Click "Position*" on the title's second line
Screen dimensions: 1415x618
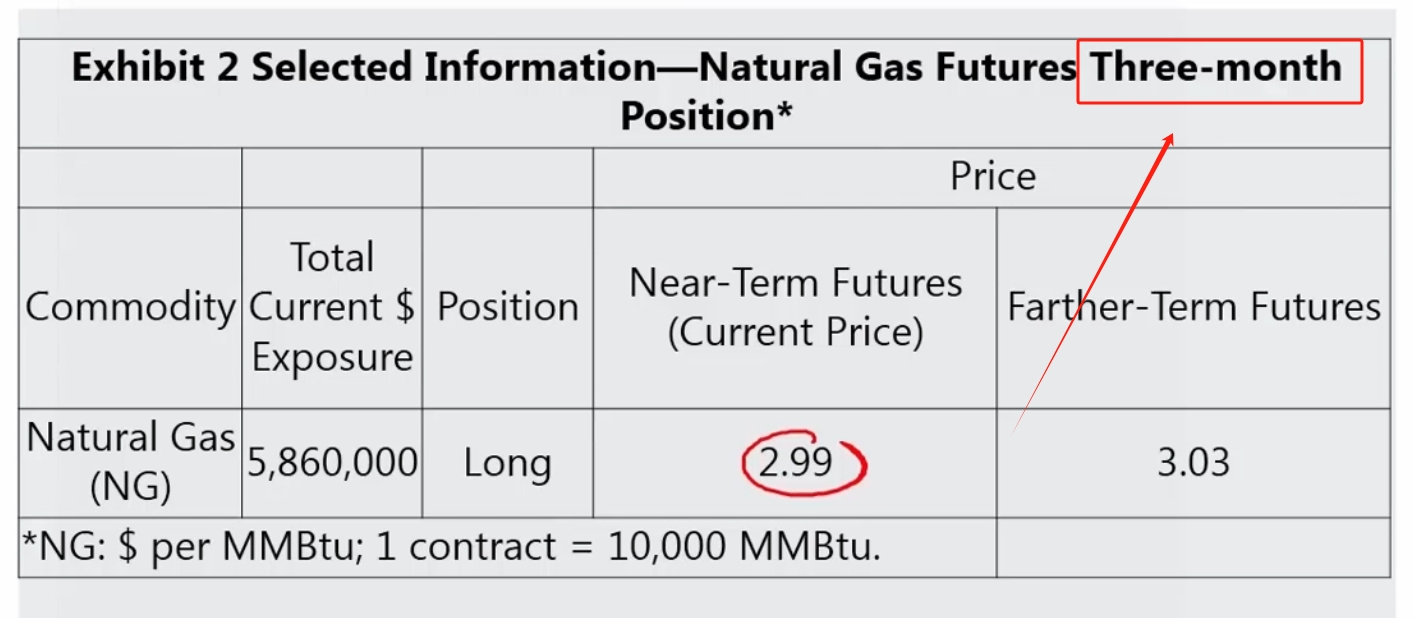coord(706,116)
